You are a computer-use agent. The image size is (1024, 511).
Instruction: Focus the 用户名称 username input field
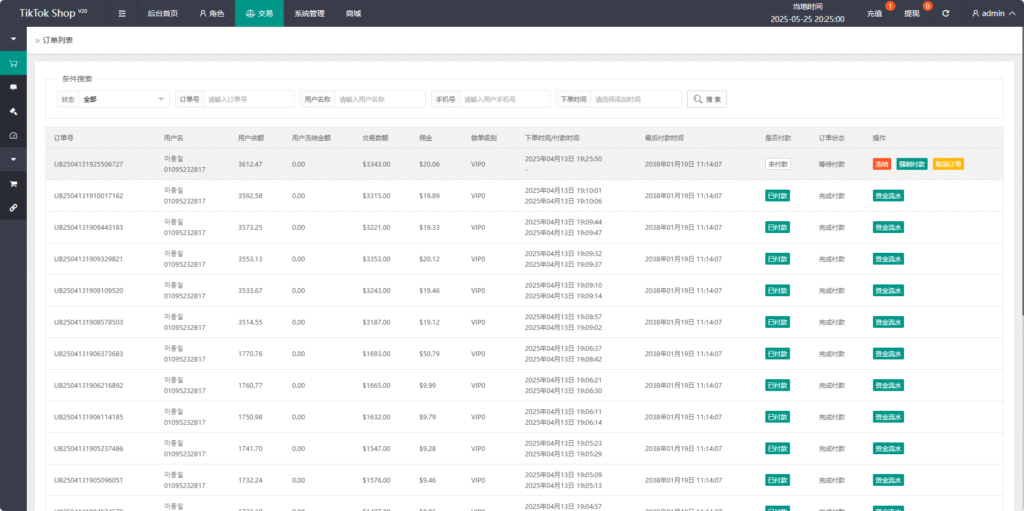(380, 99)
